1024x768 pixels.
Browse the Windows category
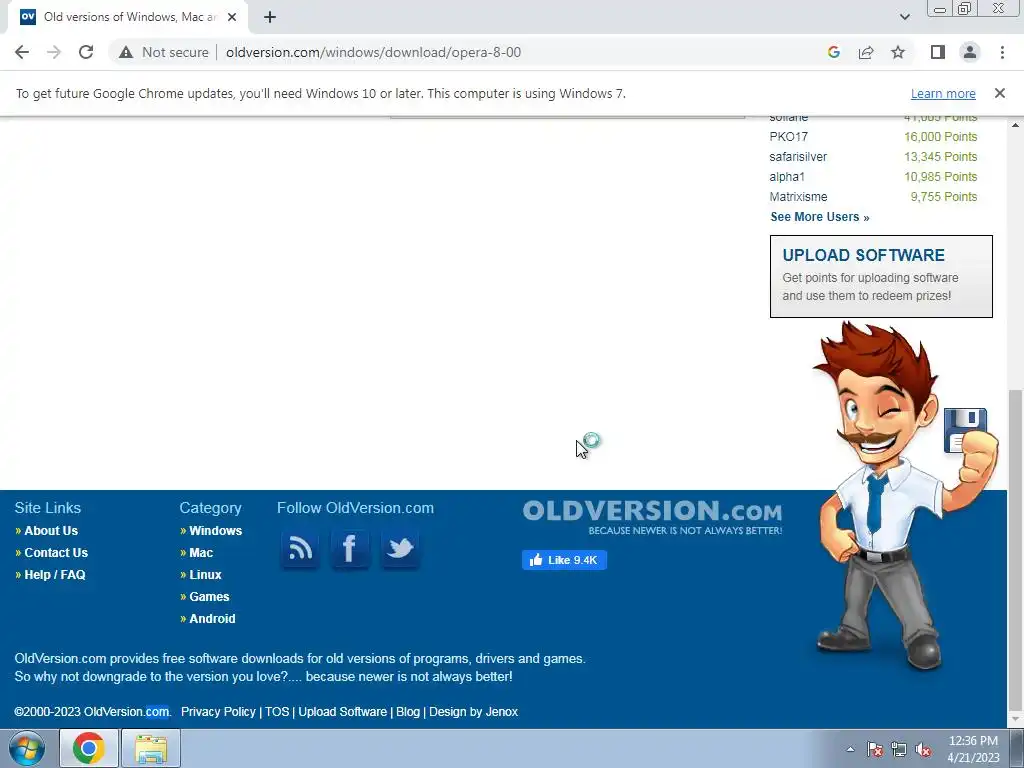216,531
